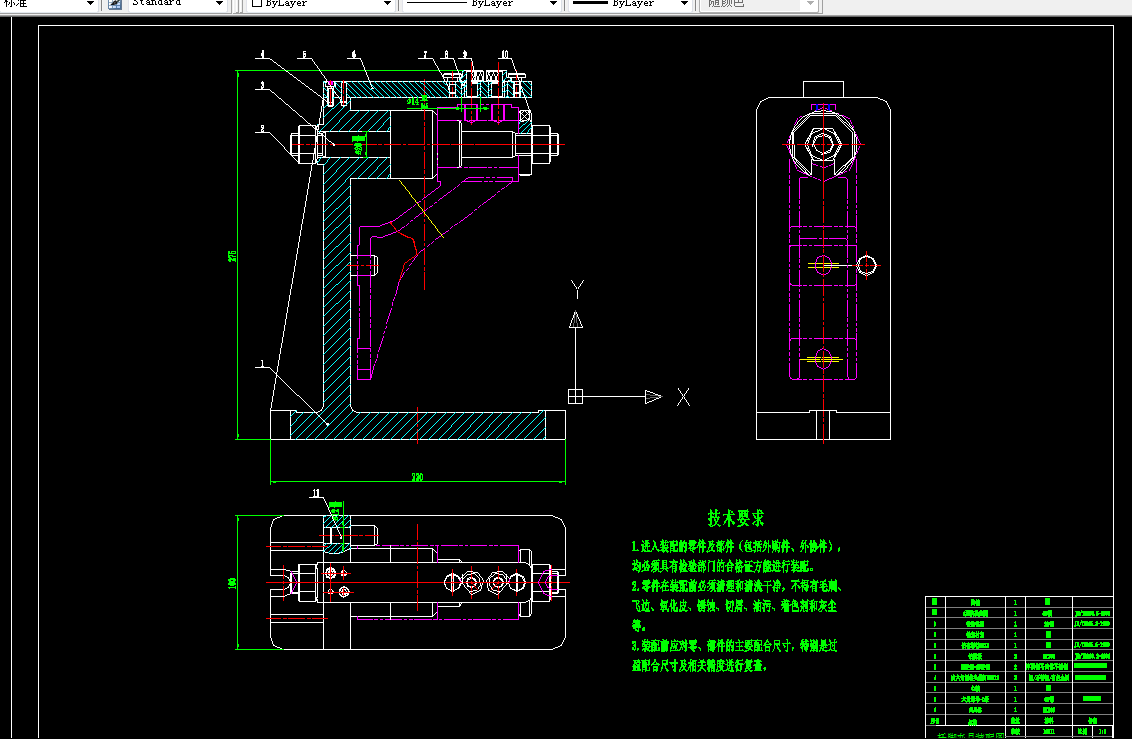Click the ByLayer color swatch square
Image resolution: width=1132 pixels, height=739 pixels.
click(x=256, y=3)
